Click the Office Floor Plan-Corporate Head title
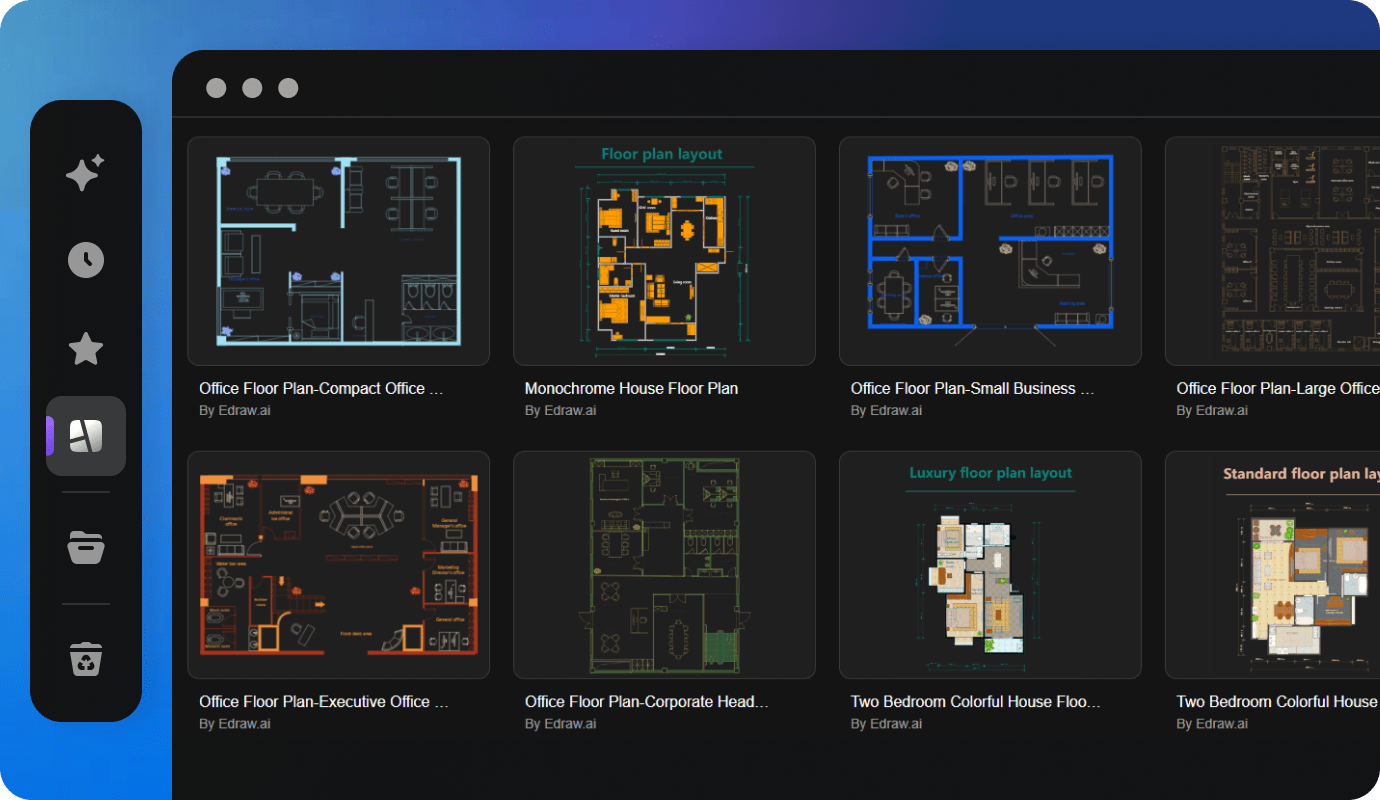Image resolution: width=1380 pixels, height=800 pixels. tap(647, 701)
